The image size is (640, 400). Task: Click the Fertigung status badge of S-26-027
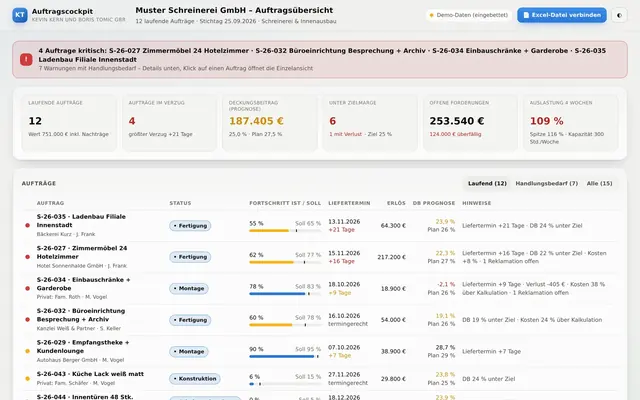pyautogui.click(x=190, y=257)
